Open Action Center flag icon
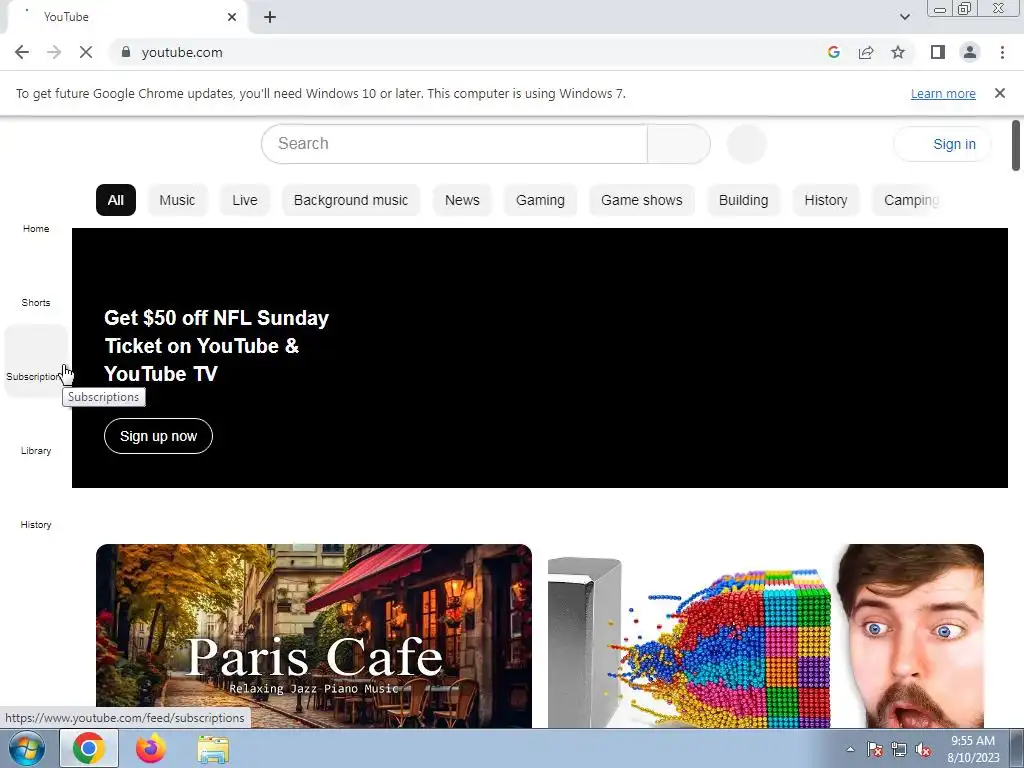 [874, 749]
